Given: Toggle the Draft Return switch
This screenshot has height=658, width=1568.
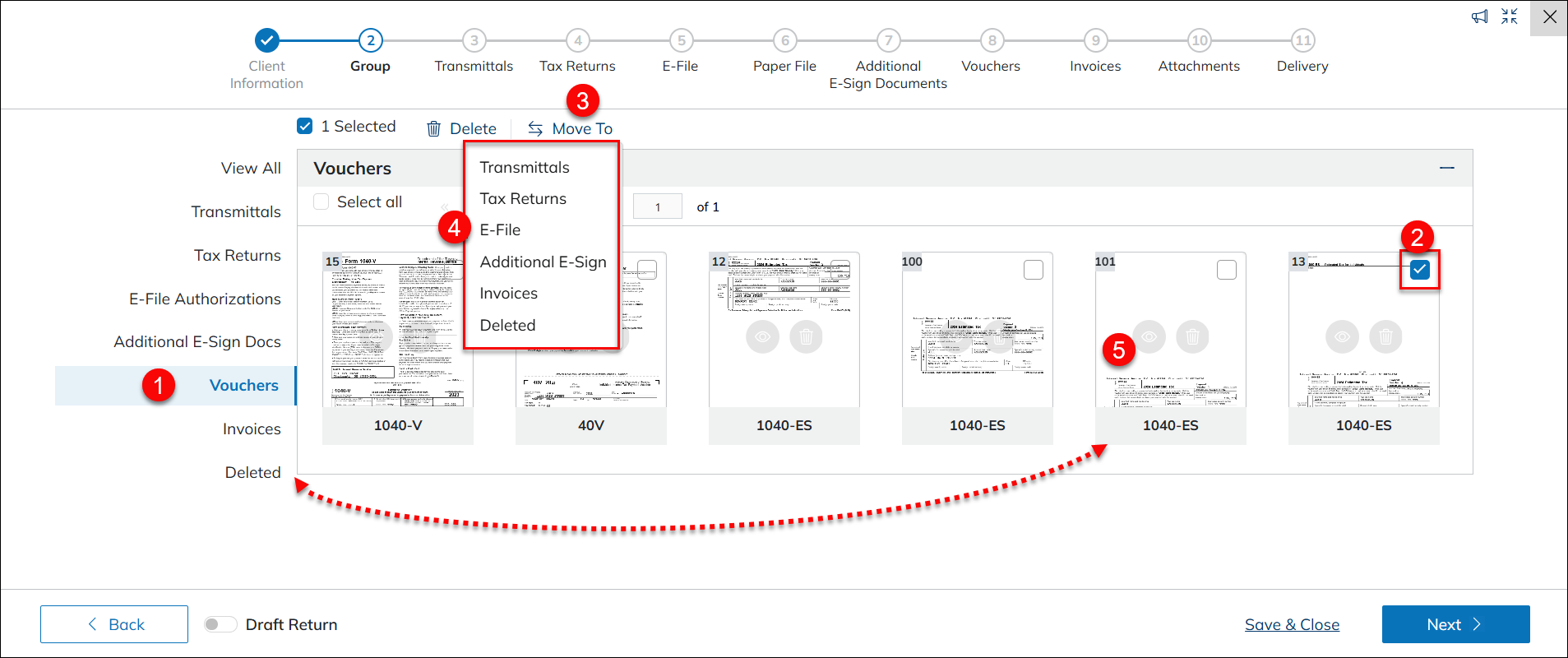Looking at the screenshot, I should click(220, 624).
